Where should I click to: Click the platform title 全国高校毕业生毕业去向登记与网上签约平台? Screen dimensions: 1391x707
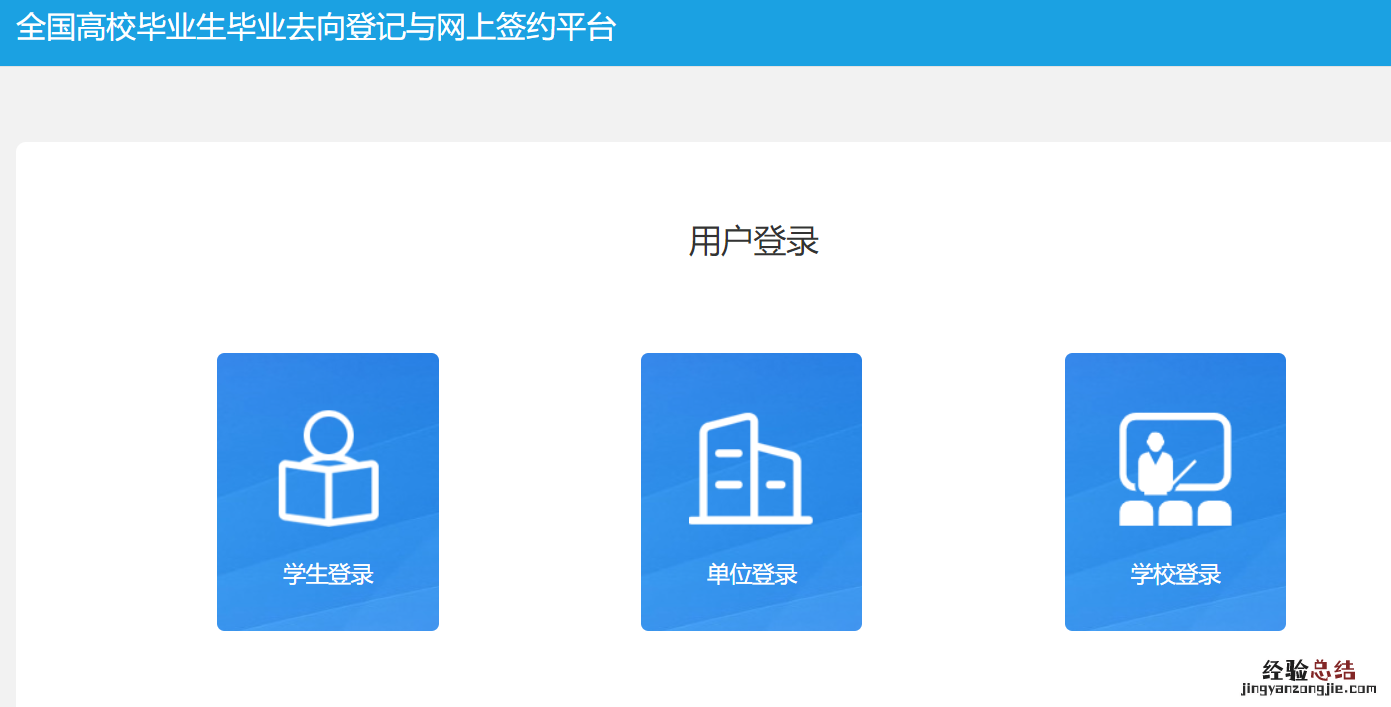coord(316,27)
